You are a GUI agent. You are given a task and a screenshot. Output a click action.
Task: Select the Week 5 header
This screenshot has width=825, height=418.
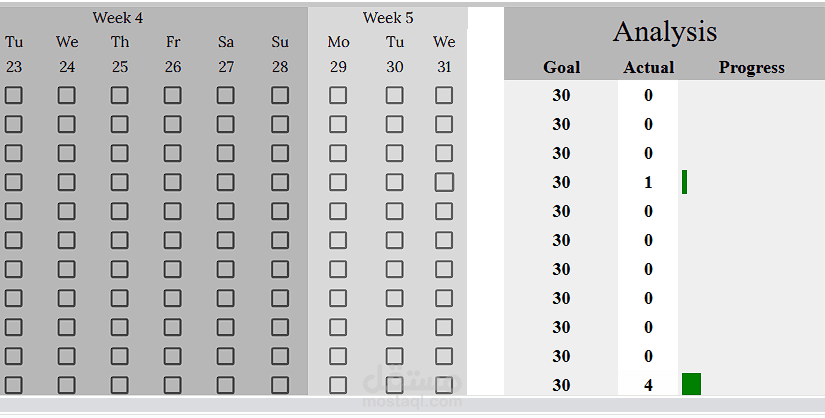[x=388, y=18]
